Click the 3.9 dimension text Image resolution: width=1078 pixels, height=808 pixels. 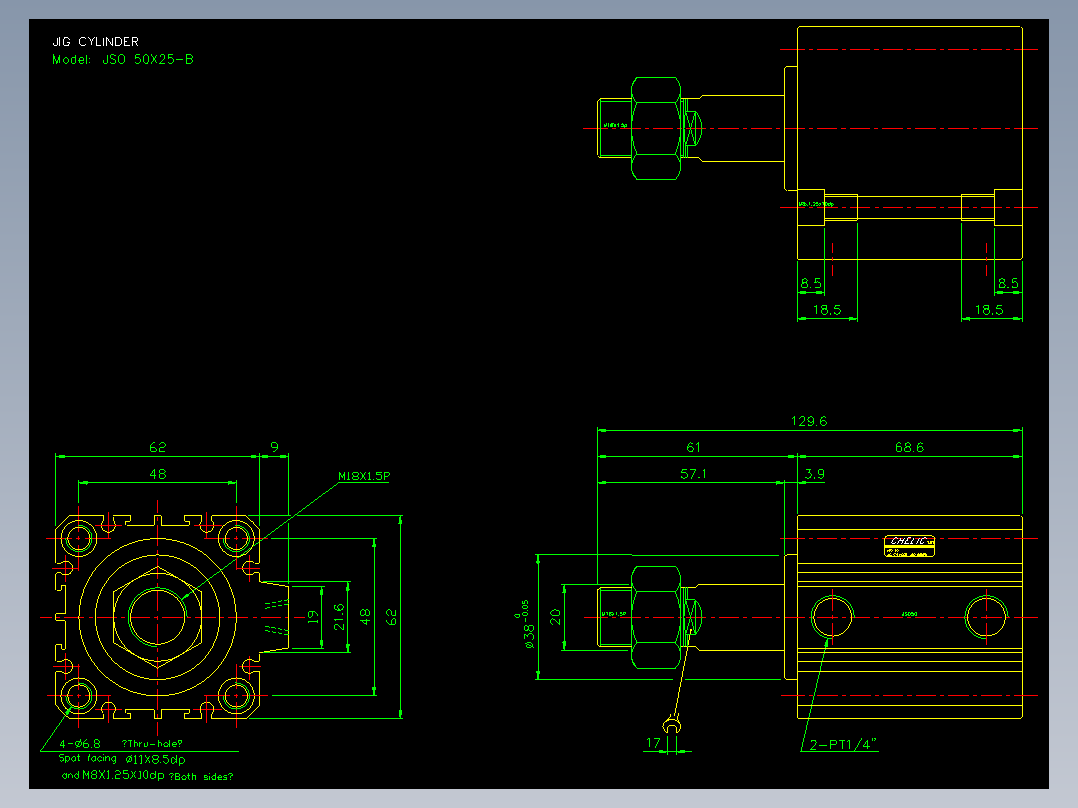point(815,474)
